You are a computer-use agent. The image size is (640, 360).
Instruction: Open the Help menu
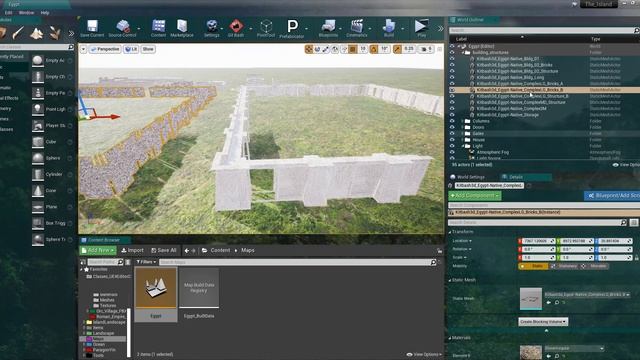45,13
